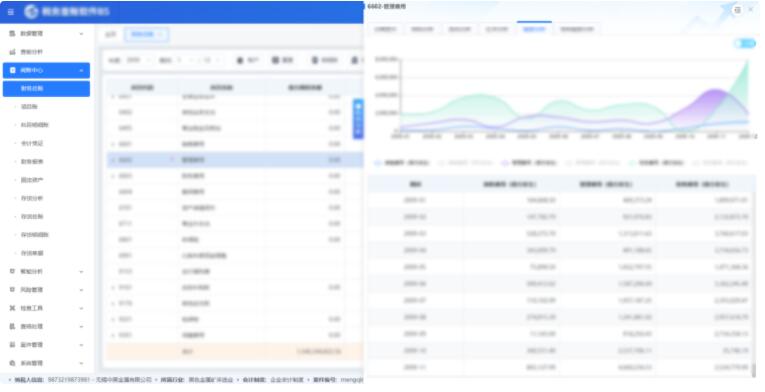The width and height of the screenshot is (765, 392).
Task: Open the year dropdown in table toolbar
Action: pos(137,60)
